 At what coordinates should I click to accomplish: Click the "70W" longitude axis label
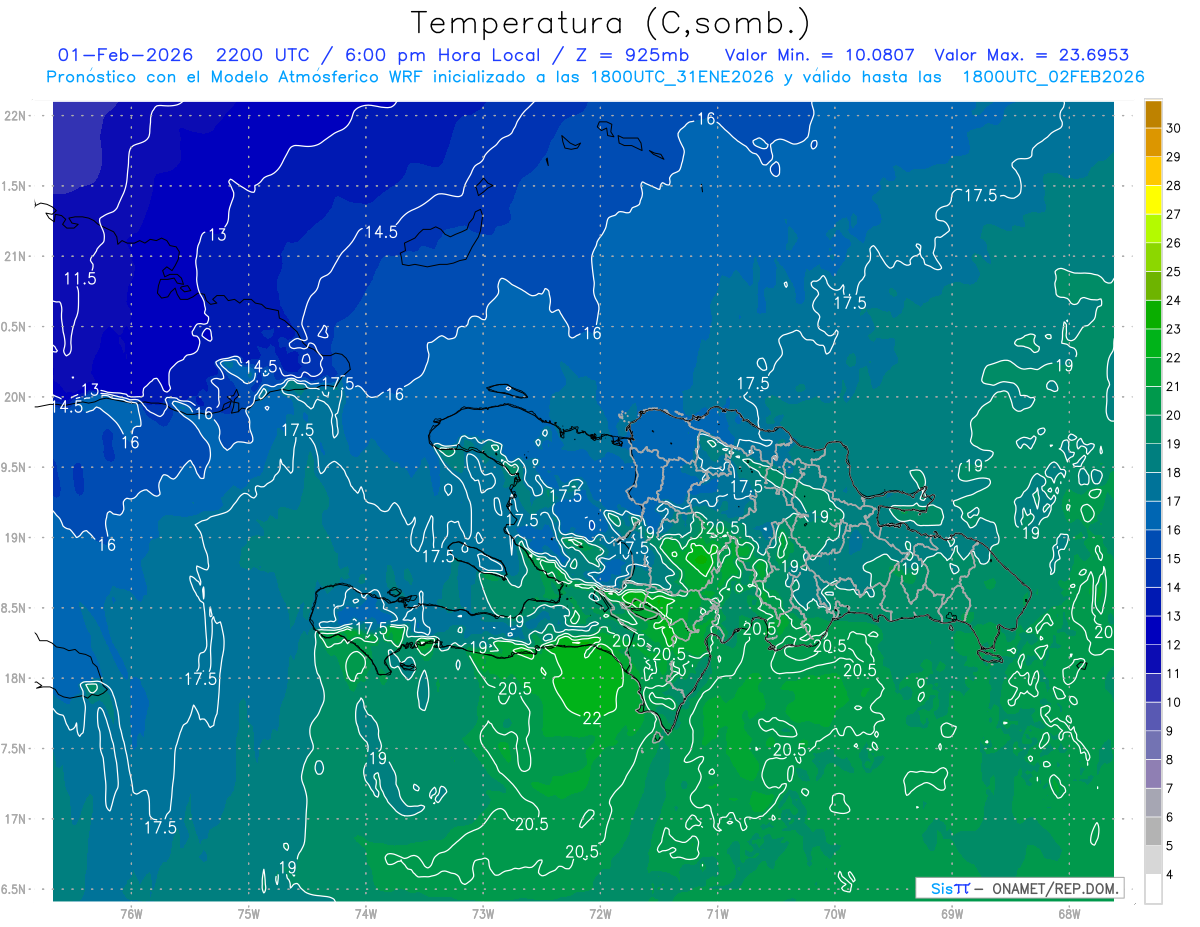[835, 914]
